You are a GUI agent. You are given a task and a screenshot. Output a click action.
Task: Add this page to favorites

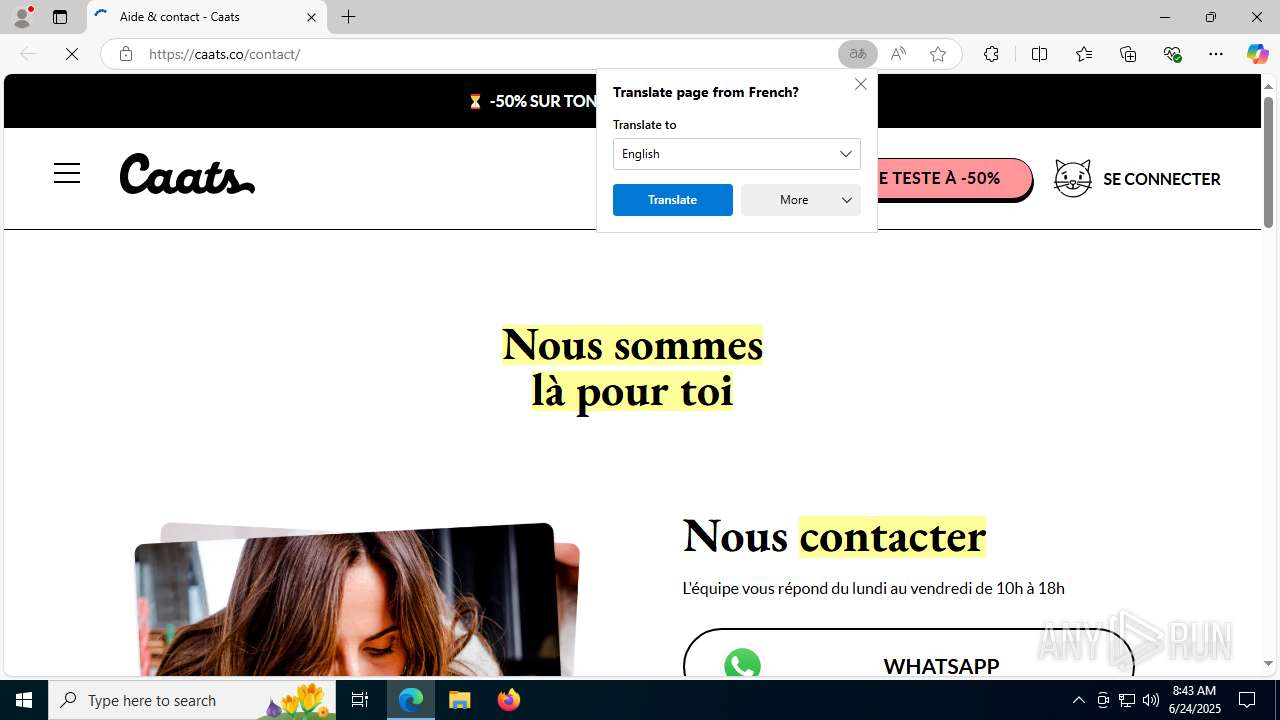[938, 54]
